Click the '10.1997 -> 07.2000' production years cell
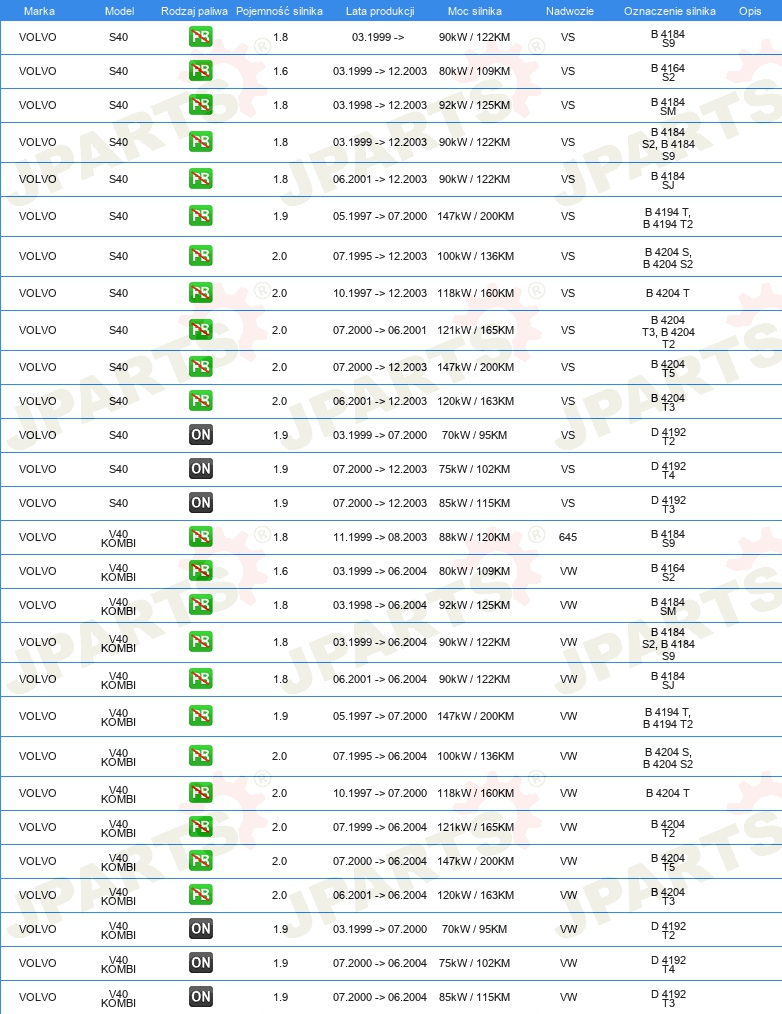The width and height of the screenshot is (782, 1014). point(380,793)
